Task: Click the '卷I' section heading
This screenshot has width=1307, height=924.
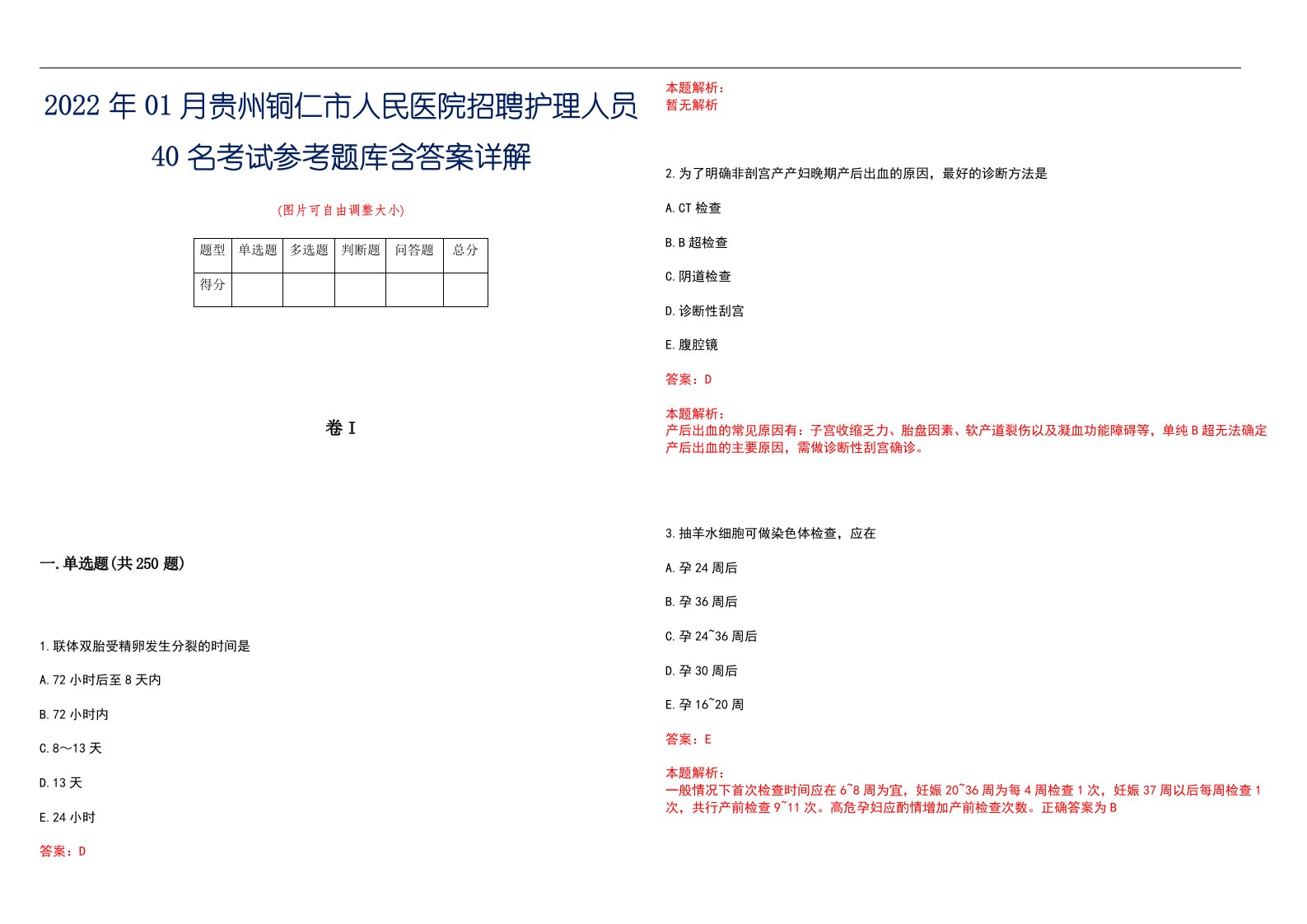Action: 341,428
